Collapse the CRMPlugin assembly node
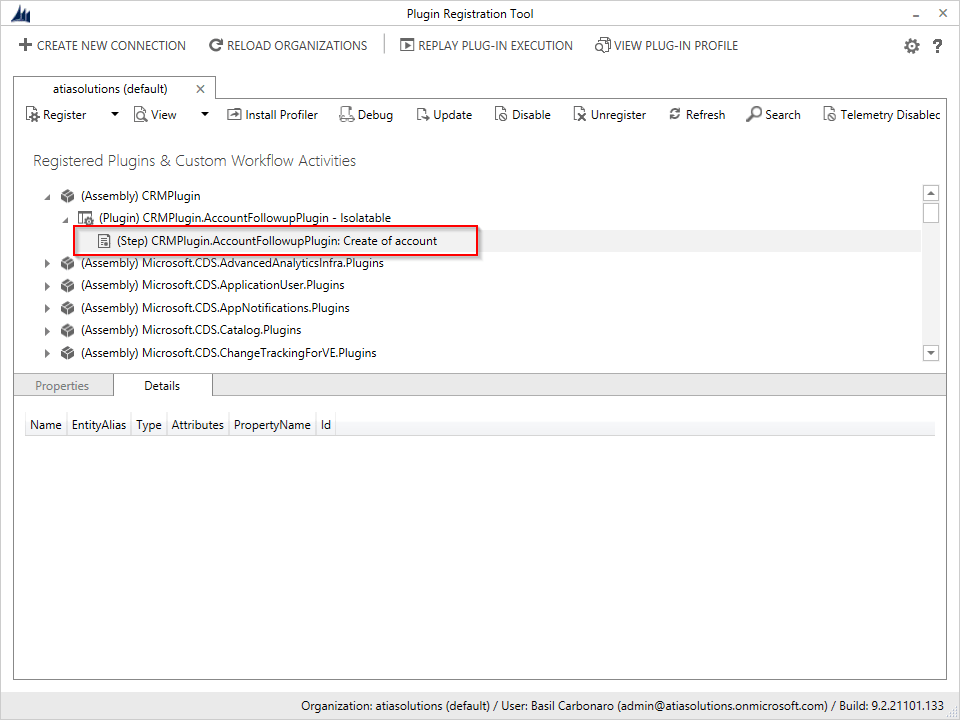Viewport: 960px width, 720px height. [47, 196]
